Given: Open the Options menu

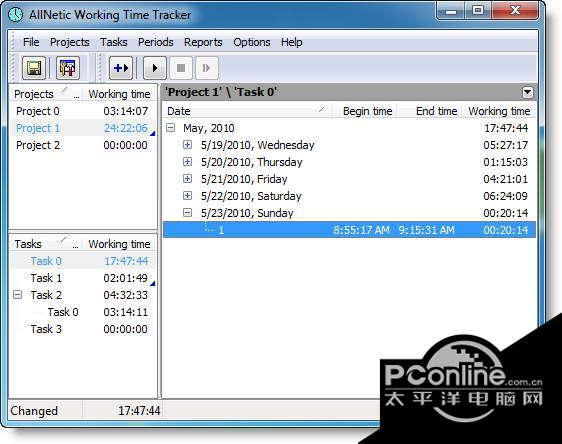Looking at the screenshot, I should 252,42.
